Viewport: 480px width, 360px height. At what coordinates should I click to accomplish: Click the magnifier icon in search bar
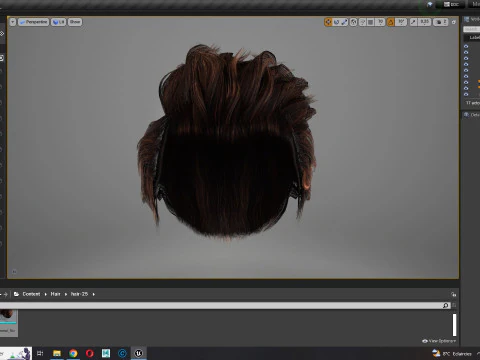click(446, 306)
